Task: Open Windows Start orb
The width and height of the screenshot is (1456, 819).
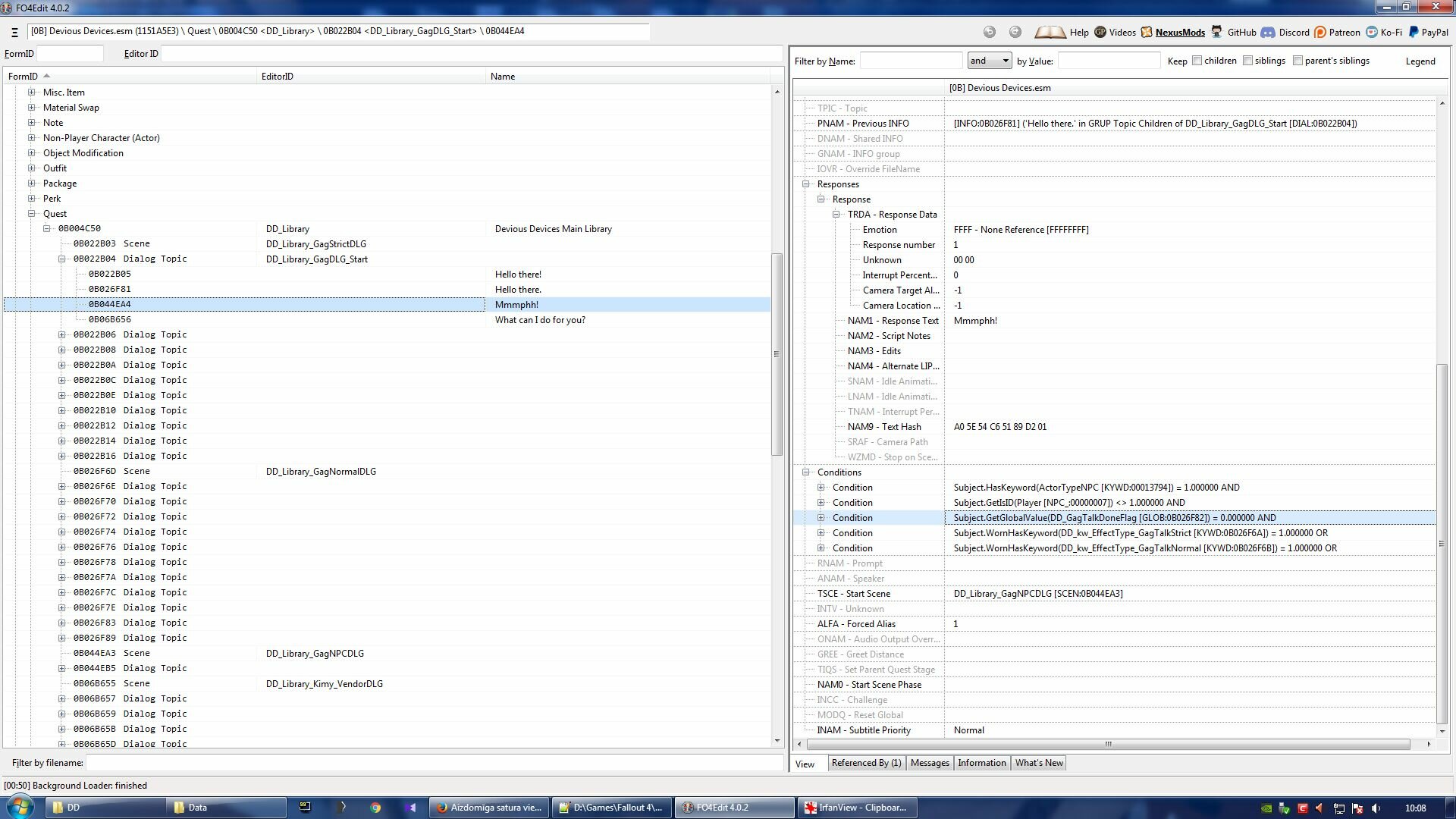Action: pyautogui.click(x=20, y=807)
